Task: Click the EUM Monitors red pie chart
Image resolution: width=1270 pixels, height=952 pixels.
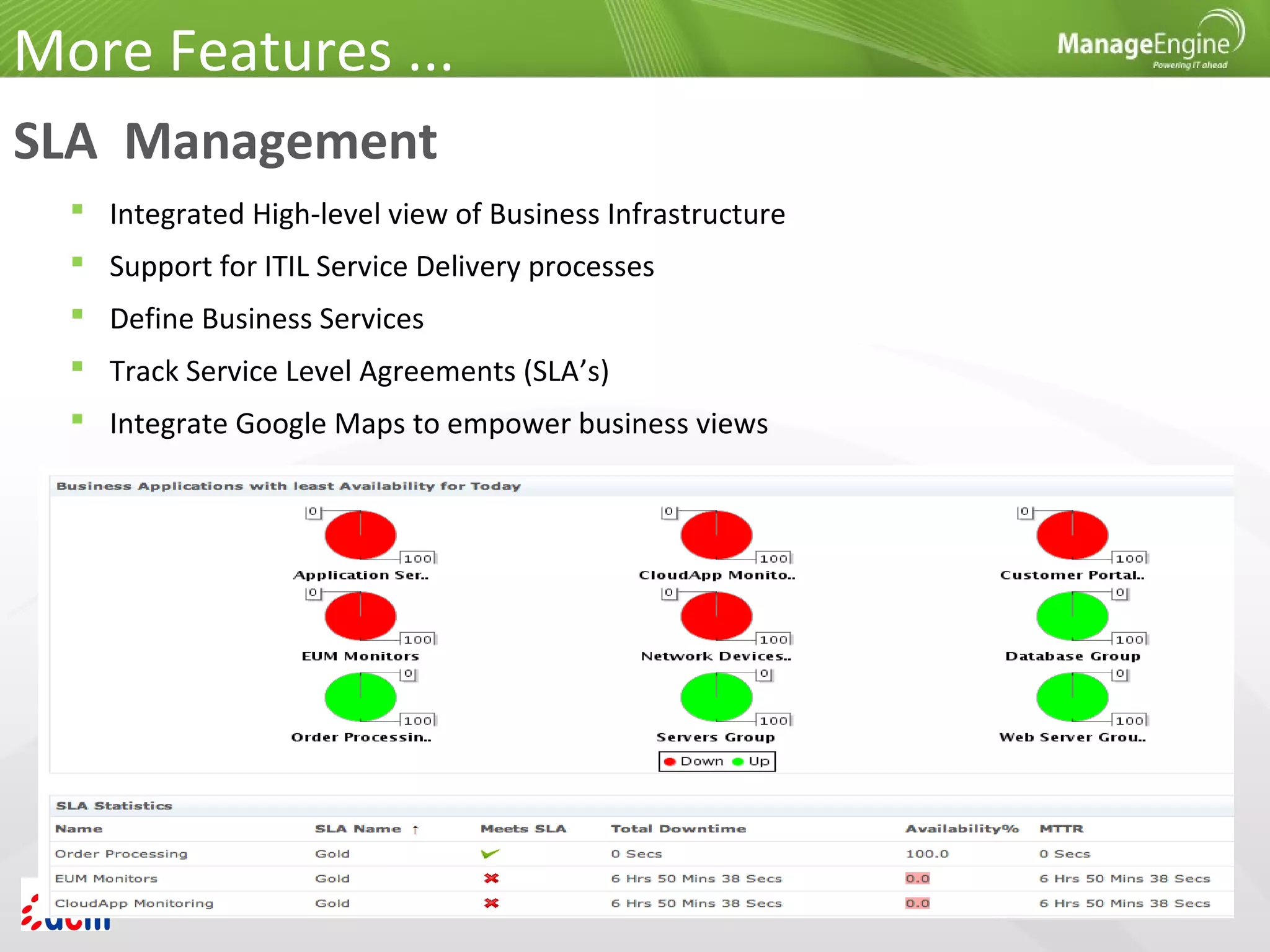Action: tap(360, 616)
